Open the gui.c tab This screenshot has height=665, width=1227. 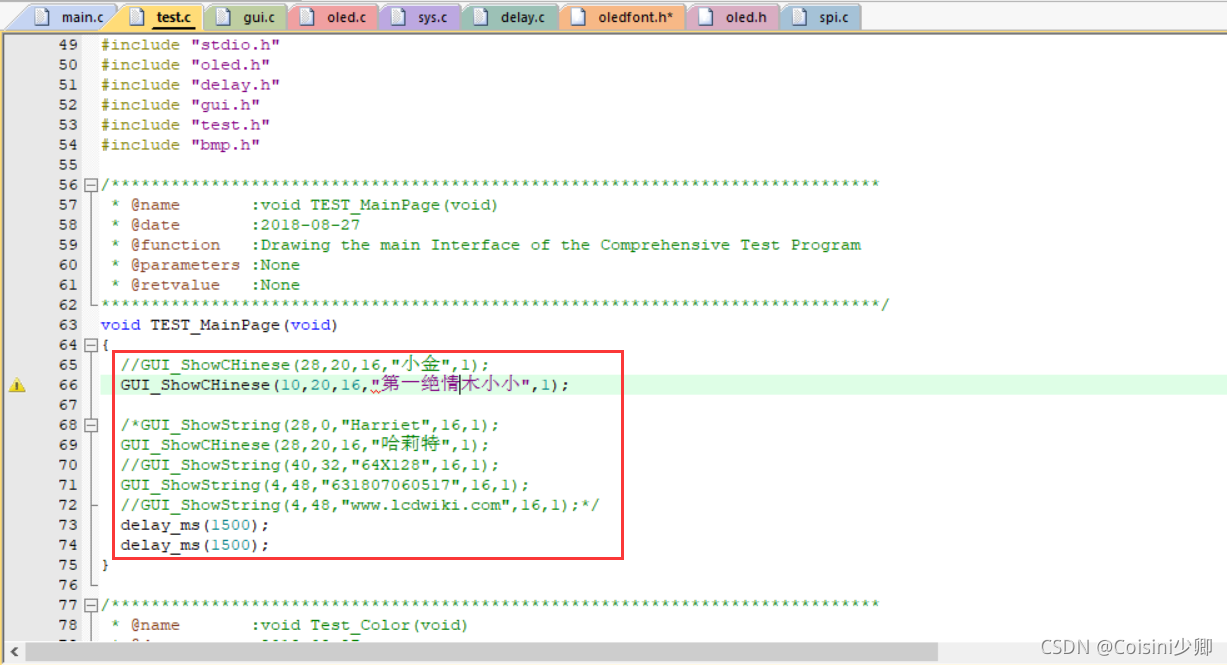tap(246, 17)
